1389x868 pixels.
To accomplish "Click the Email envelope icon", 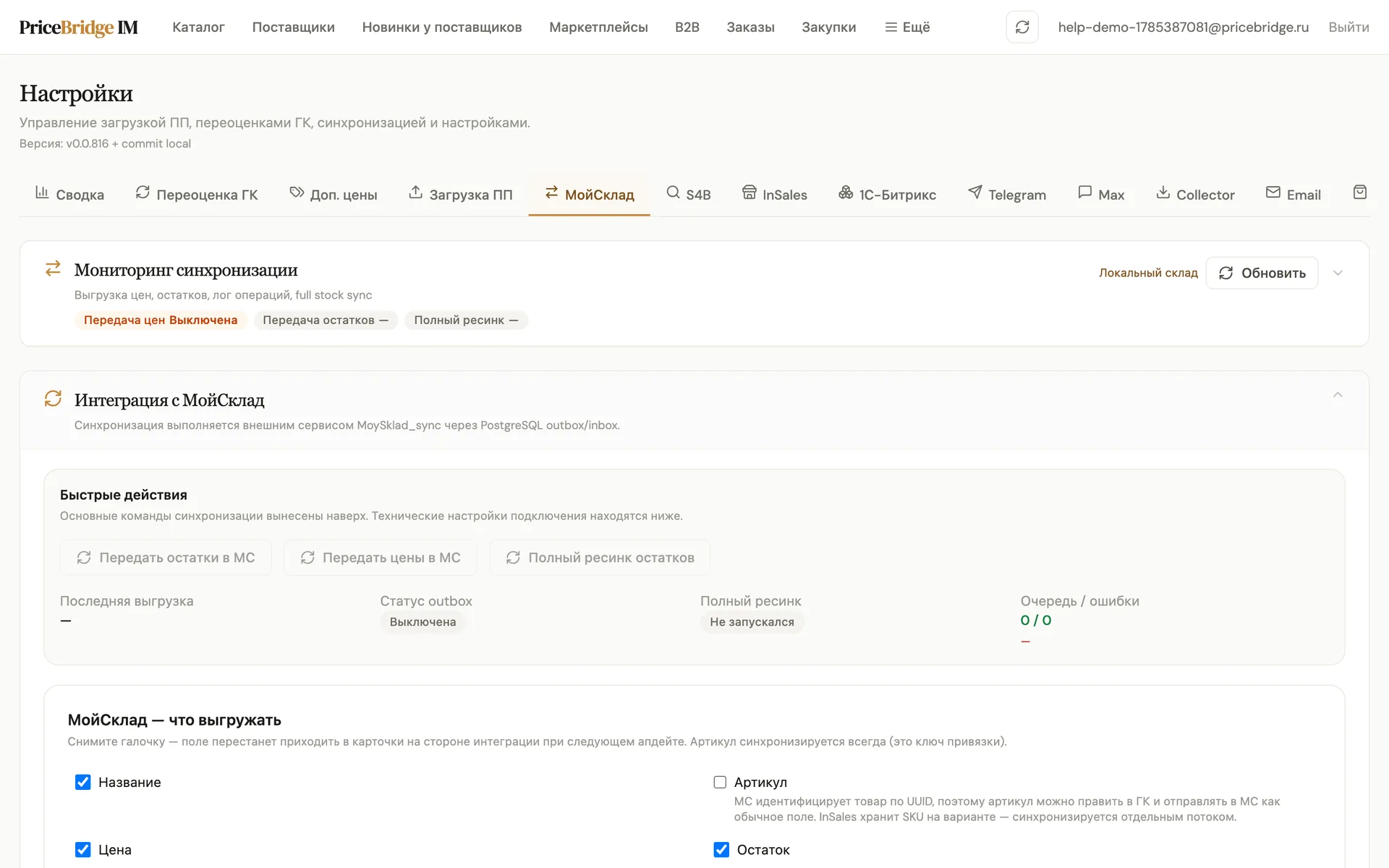I will point(1273,192).
